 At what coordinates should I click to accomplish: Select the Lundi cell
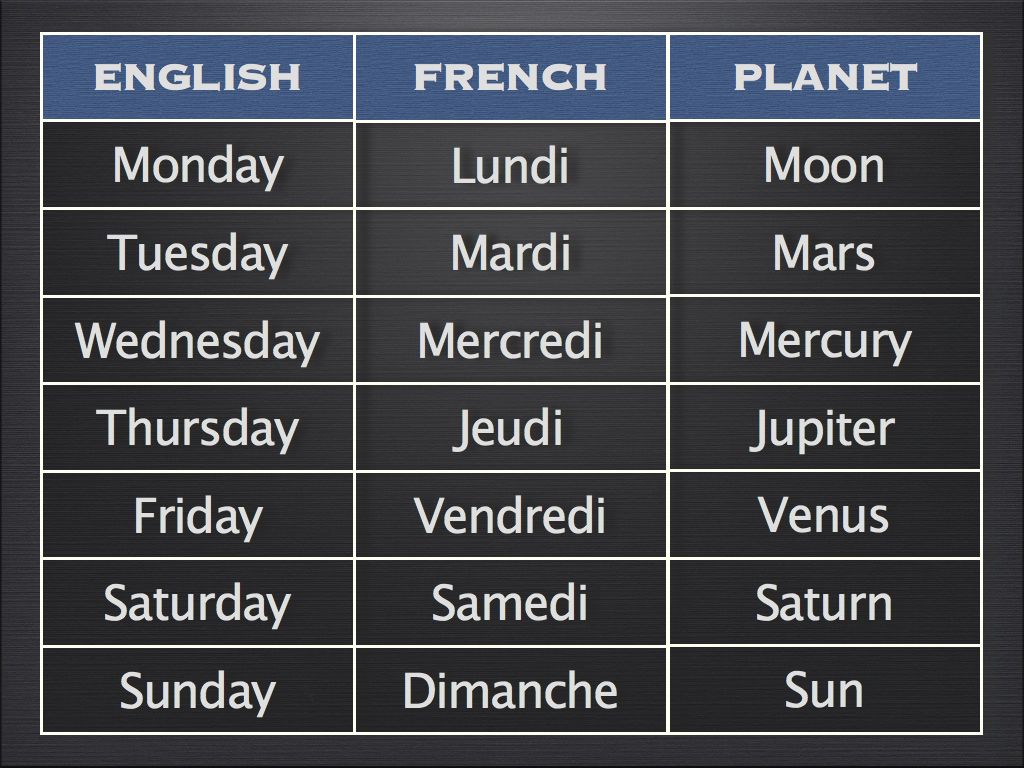click(511, 165)
